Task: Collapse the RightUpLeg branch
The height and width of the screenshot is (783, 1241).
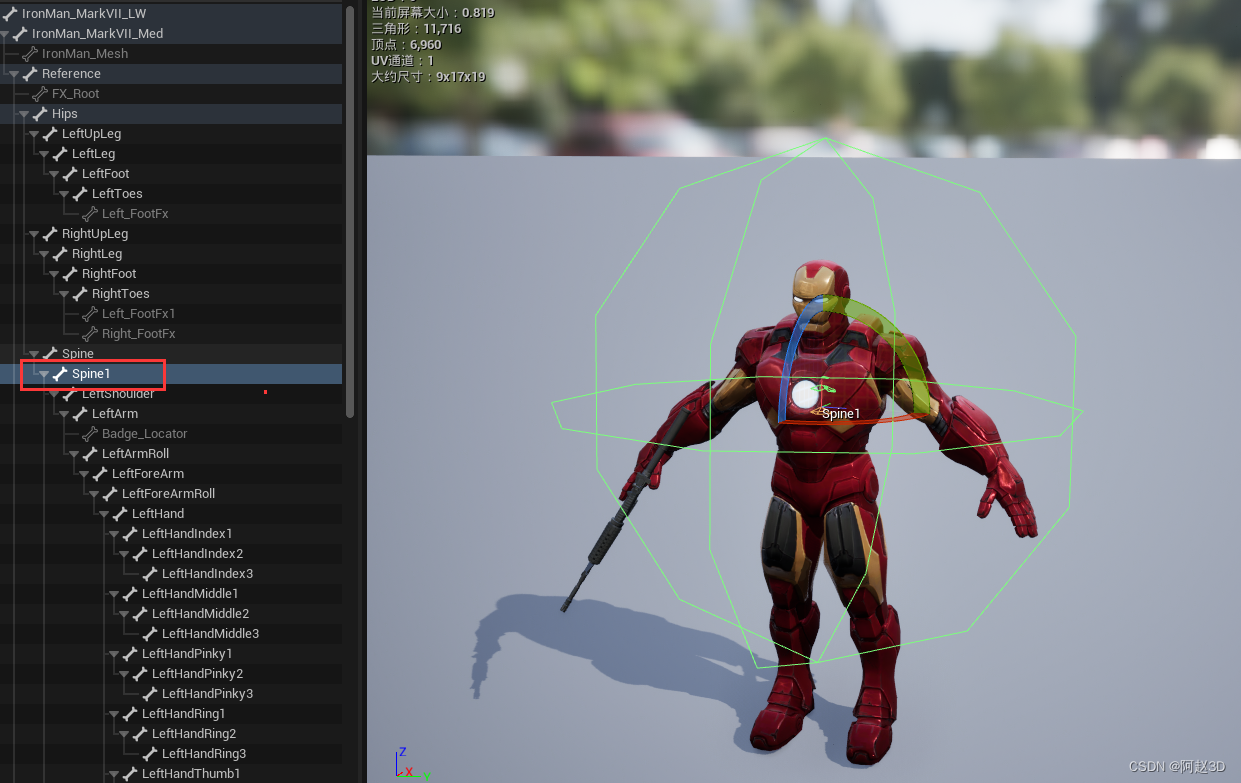Action: coord(34,234)
